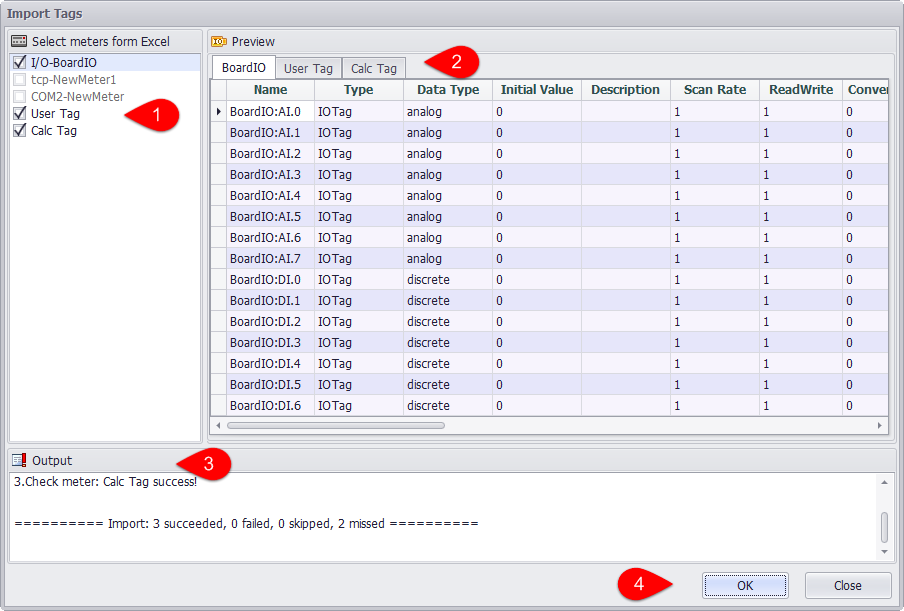The width and height of the screenshot is (904, 611).
Task: Open the Calc Tag tab
Action: click(x=374, y=68)
